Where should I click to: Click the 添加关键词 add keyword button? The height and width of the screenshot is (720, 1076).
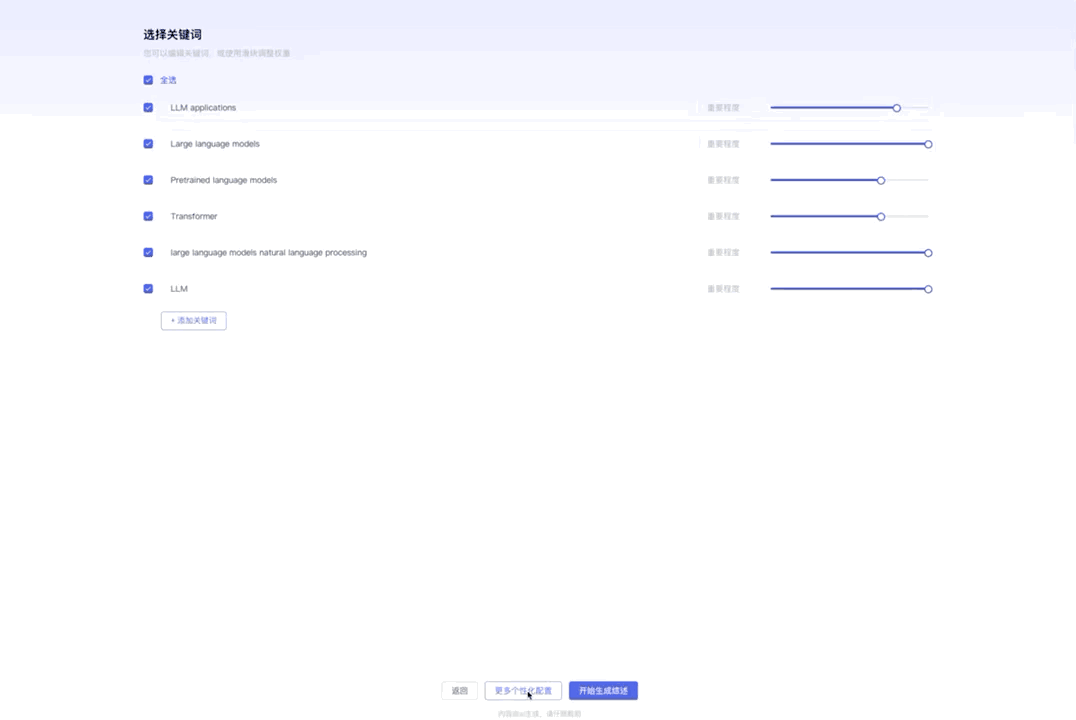coord(194,321)
